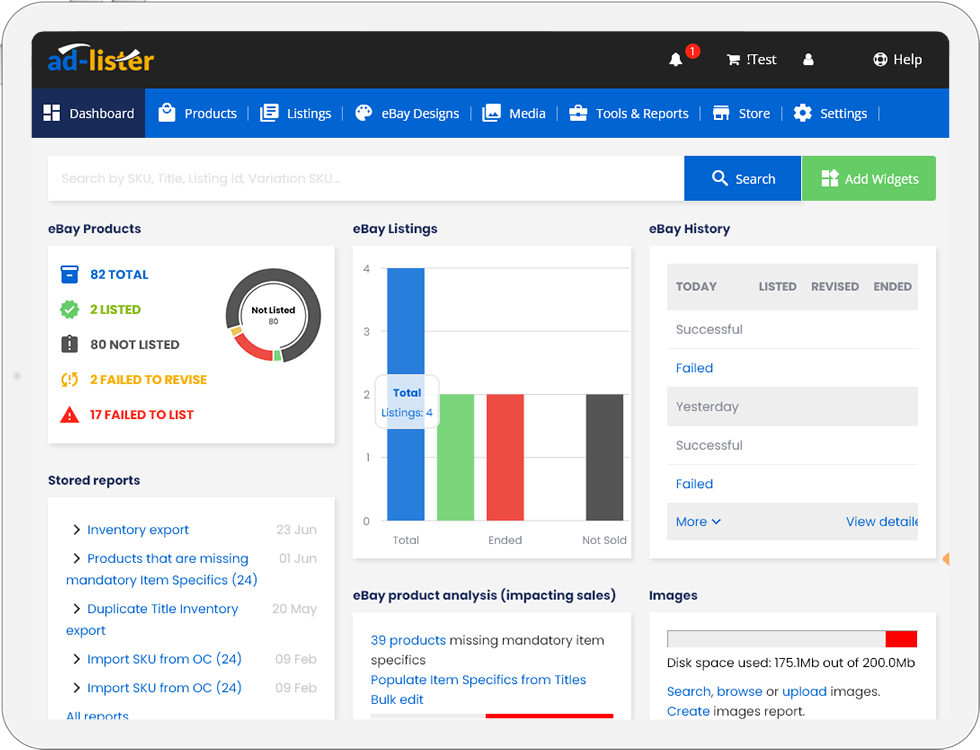Switch to the Dashboard tab
Viewport: 980px width, 750px height.
[88, 113]
